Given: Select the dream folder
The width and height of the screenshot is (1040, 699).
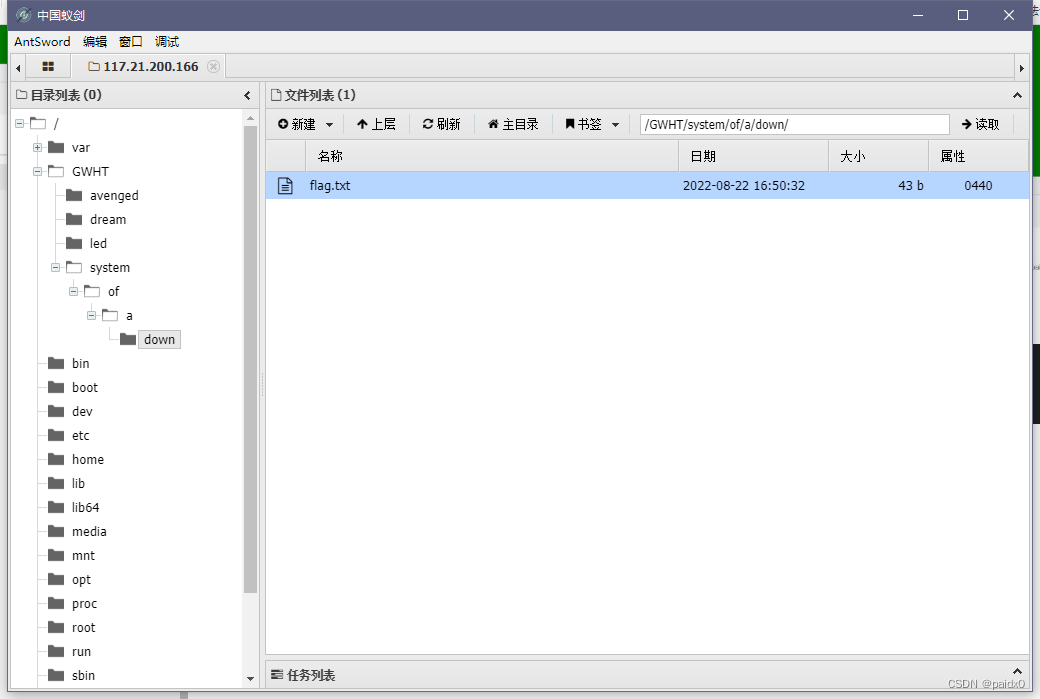Looking at the screenshot, I should (107, 220).
